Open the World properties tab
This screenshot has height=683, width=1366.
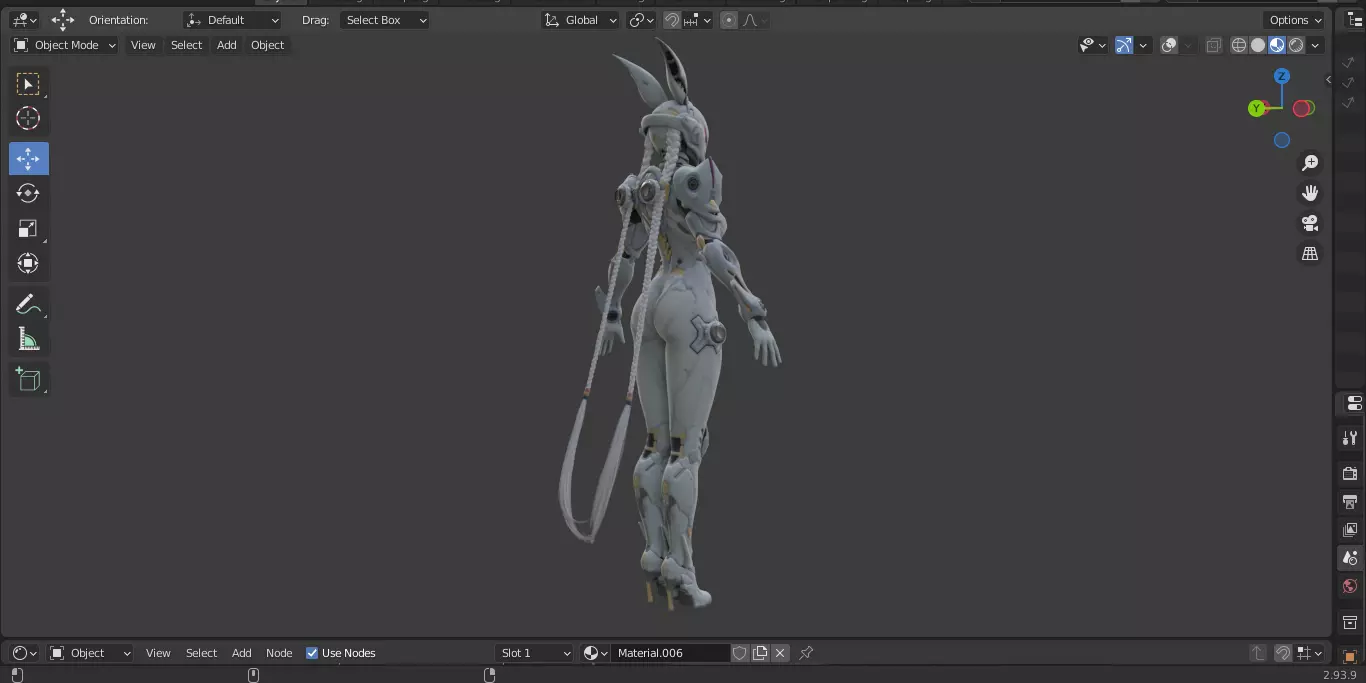1350,586
